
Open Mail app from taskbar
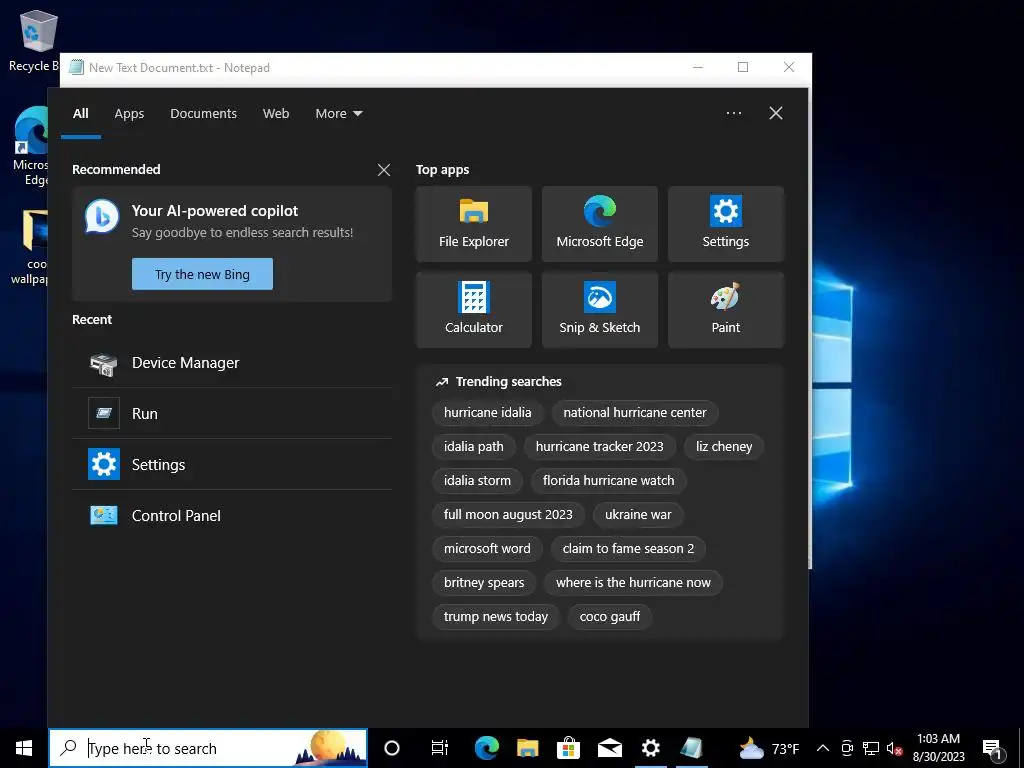coord(609,748)
